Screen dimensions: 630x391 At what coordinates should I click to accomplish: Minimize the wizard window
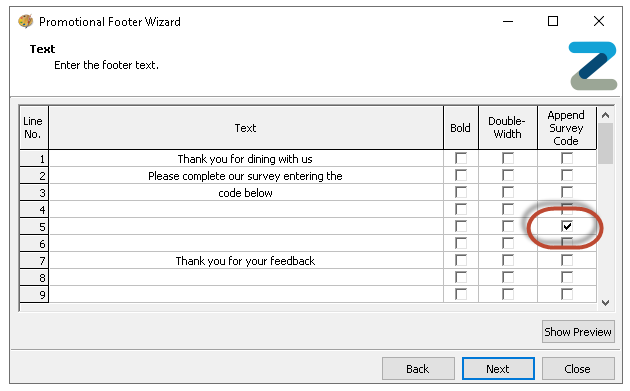coord(508,21)
